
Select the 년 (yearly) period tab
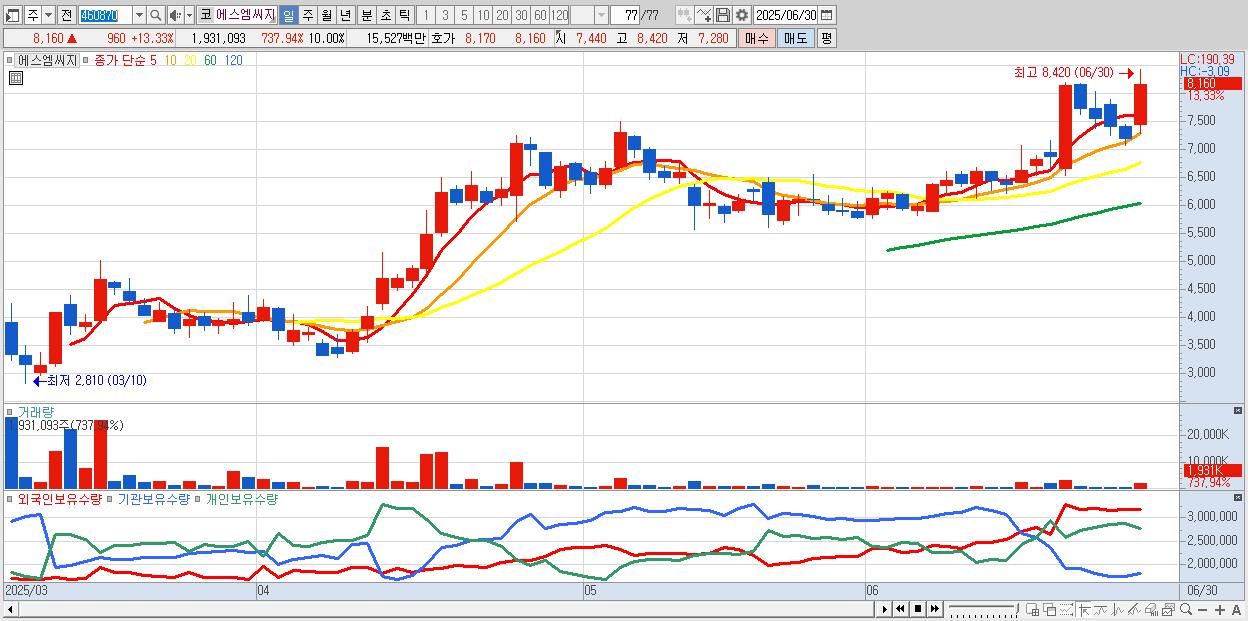(x=345, y=16)
